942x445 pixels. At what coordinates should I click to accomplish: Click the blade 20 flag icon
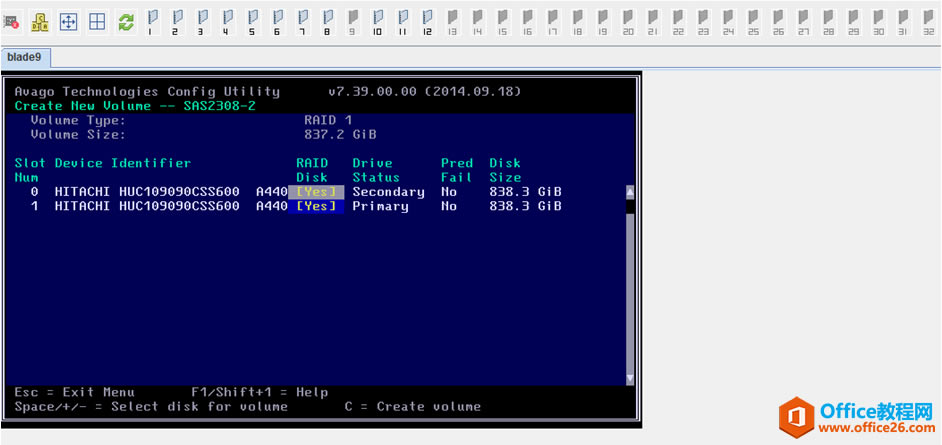(x=628, y=22)
